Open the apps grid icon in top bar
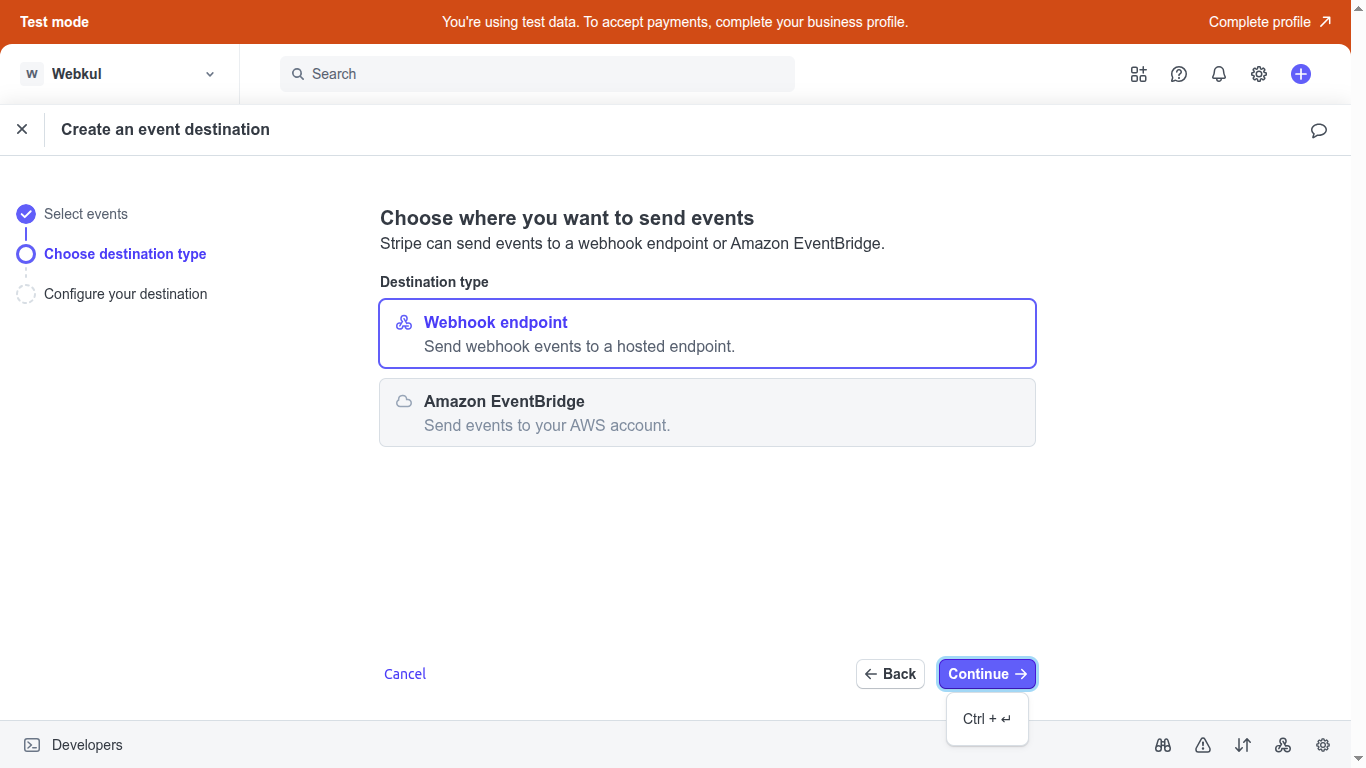The height and width of the screenshot is (768, 1366). tap(1138, 73)
